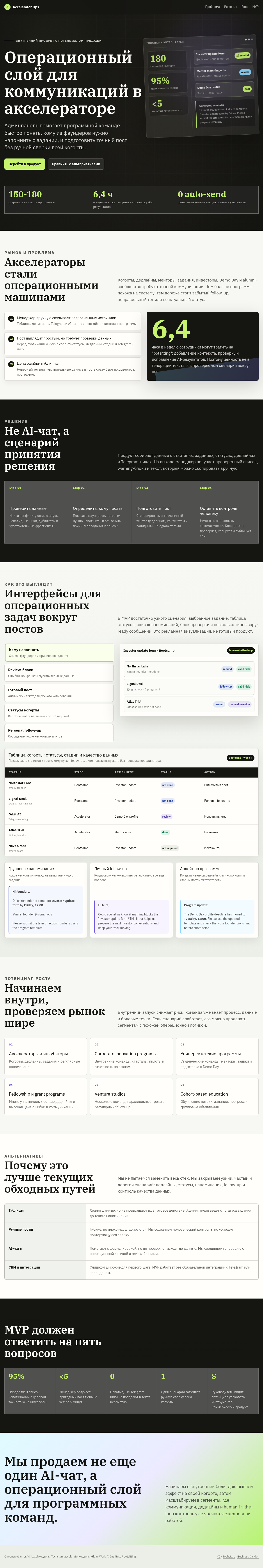Select Step 01 Проверить данные card

click(36, 512)
